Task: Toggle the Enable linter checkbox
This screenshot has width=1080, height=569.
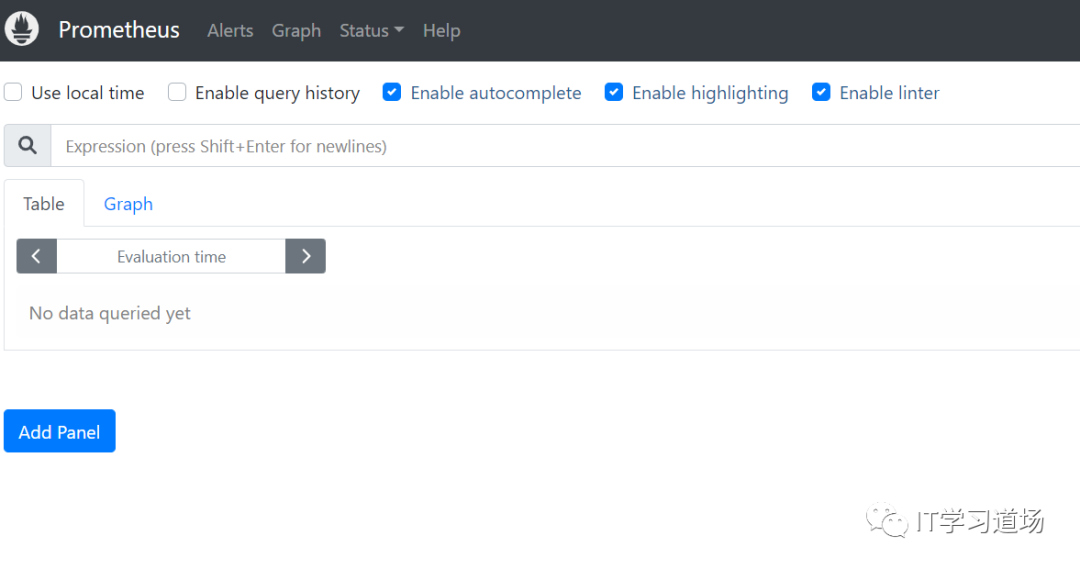Action: [821, 93]
